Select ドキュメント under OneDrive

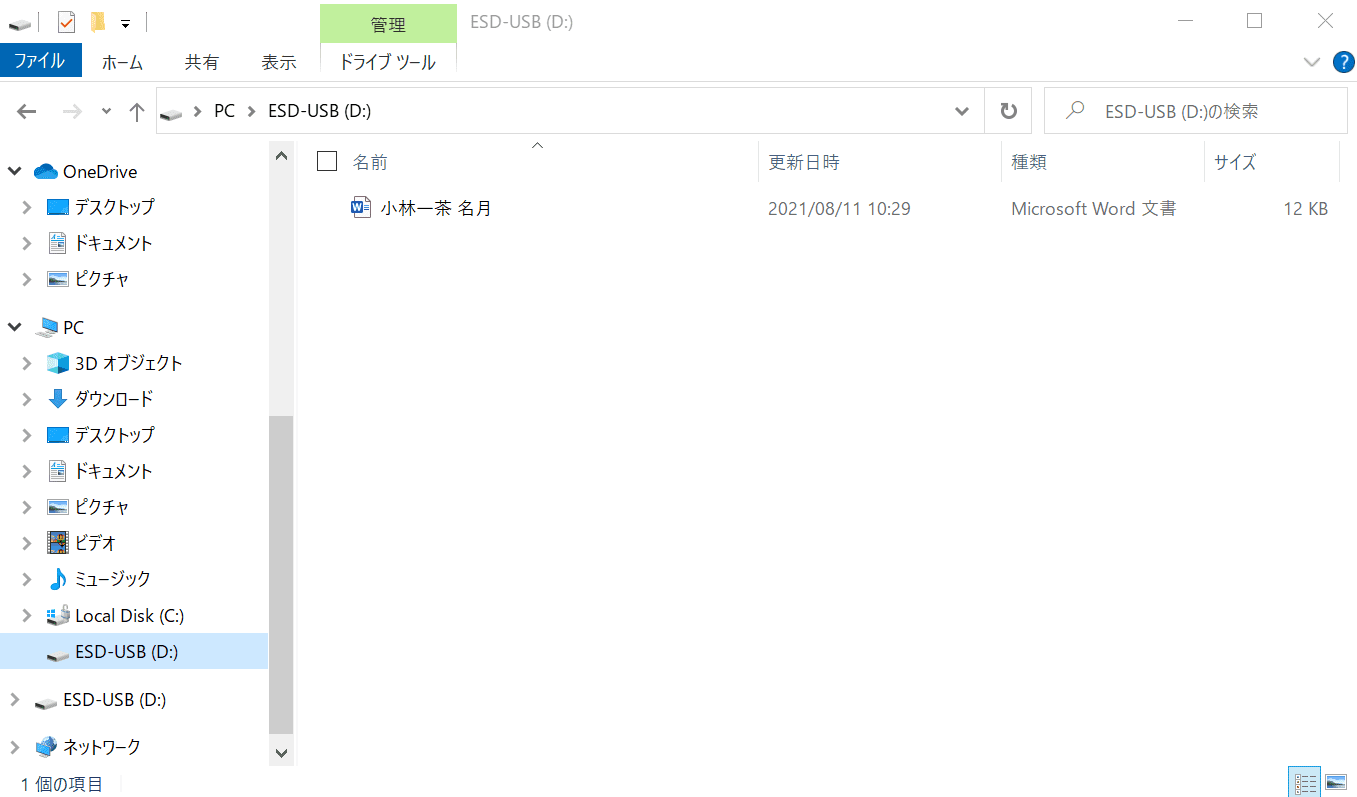[x=113, y=243]
